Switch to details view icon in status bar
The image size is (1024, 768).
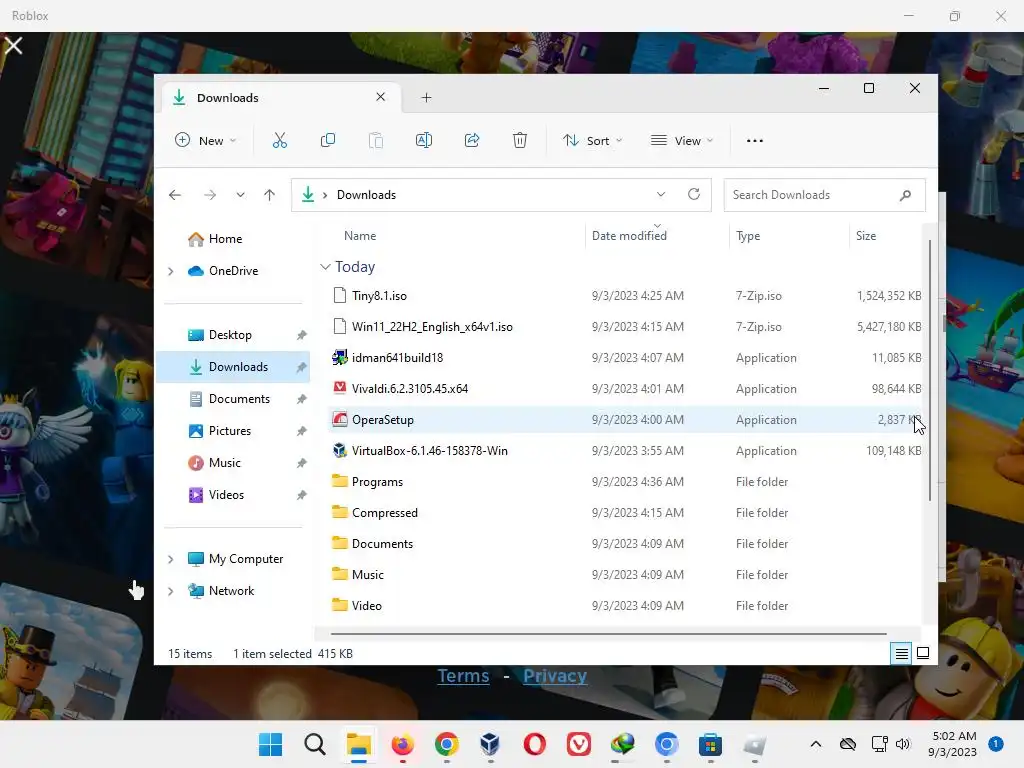901,653
